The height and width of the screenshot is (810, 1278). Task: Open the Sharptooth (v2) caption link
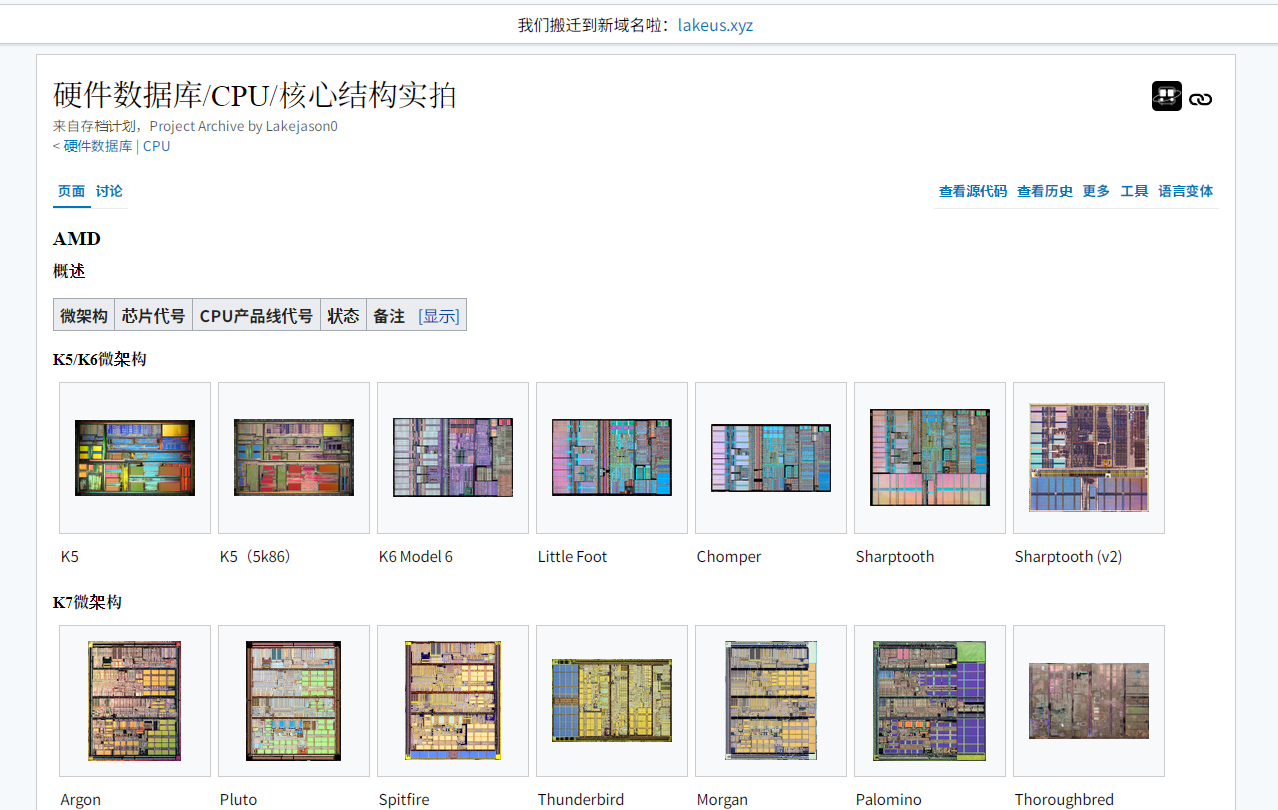pos(1068,556)
